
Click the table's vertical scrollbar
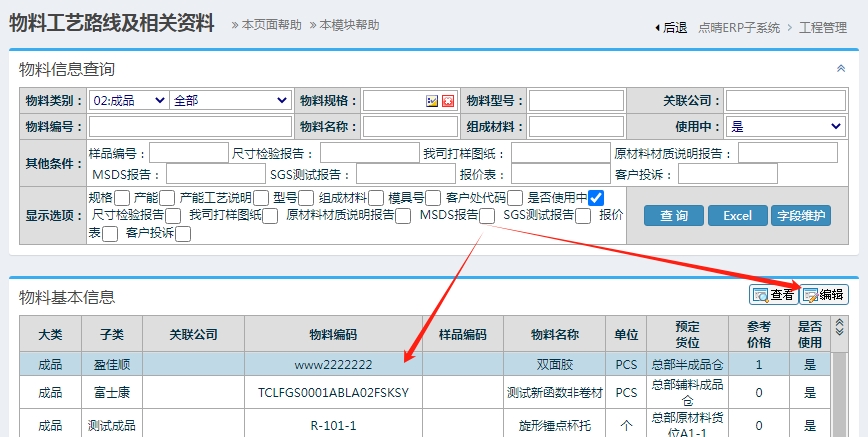[x=839, y=394]
